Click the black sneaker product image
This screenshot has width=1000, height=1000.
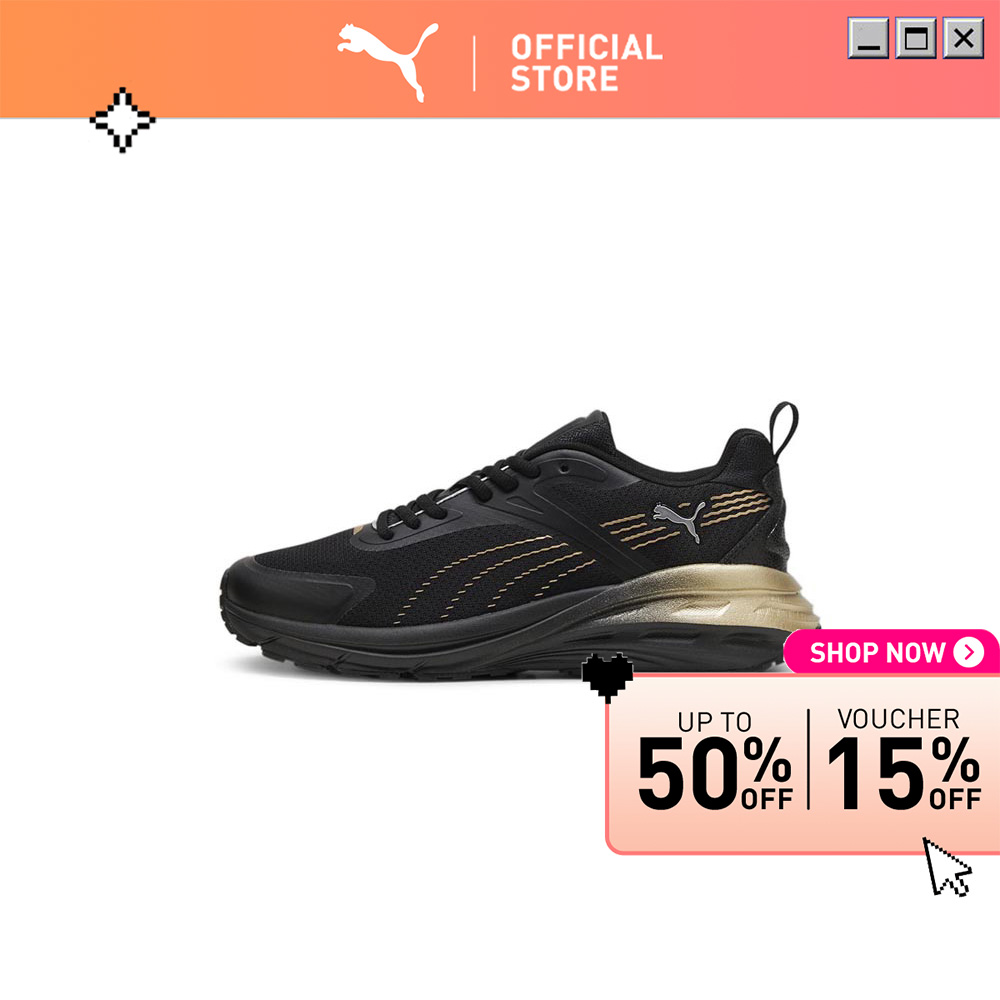tap(519, 542)
